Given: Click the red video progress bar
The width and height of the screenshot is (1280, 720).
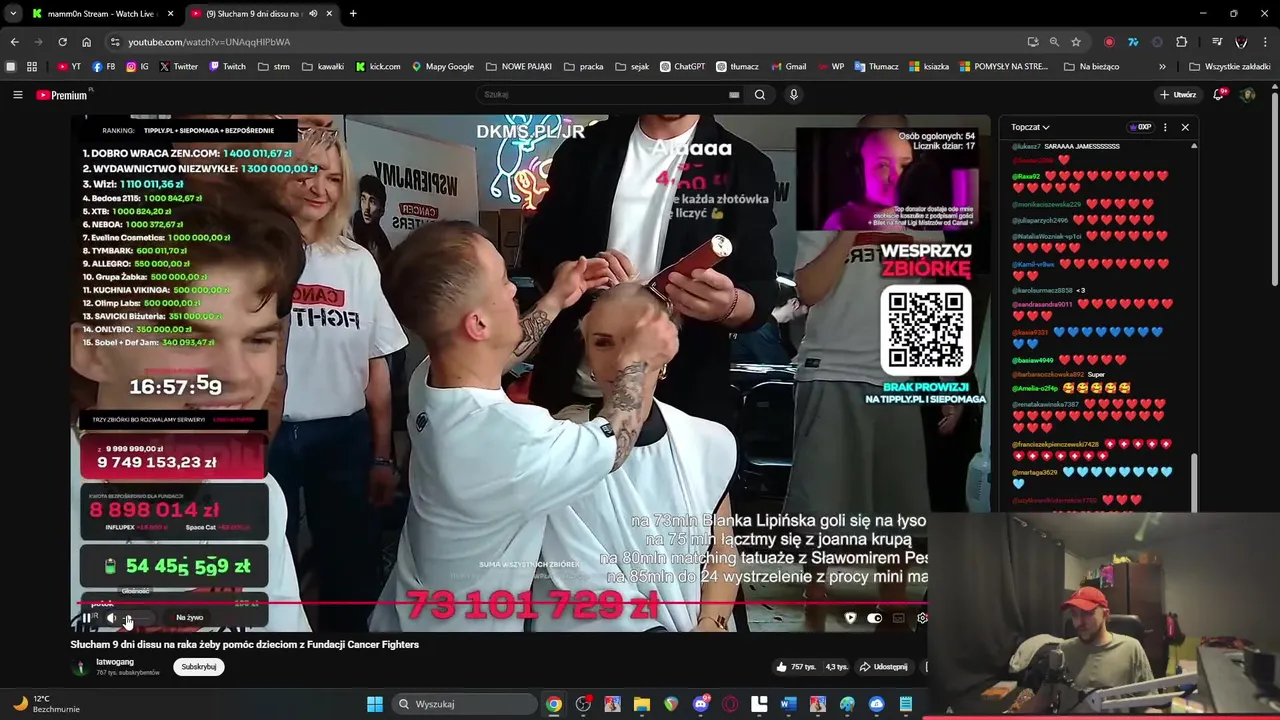Looking at the screenshot, I should tap(500, 604).
